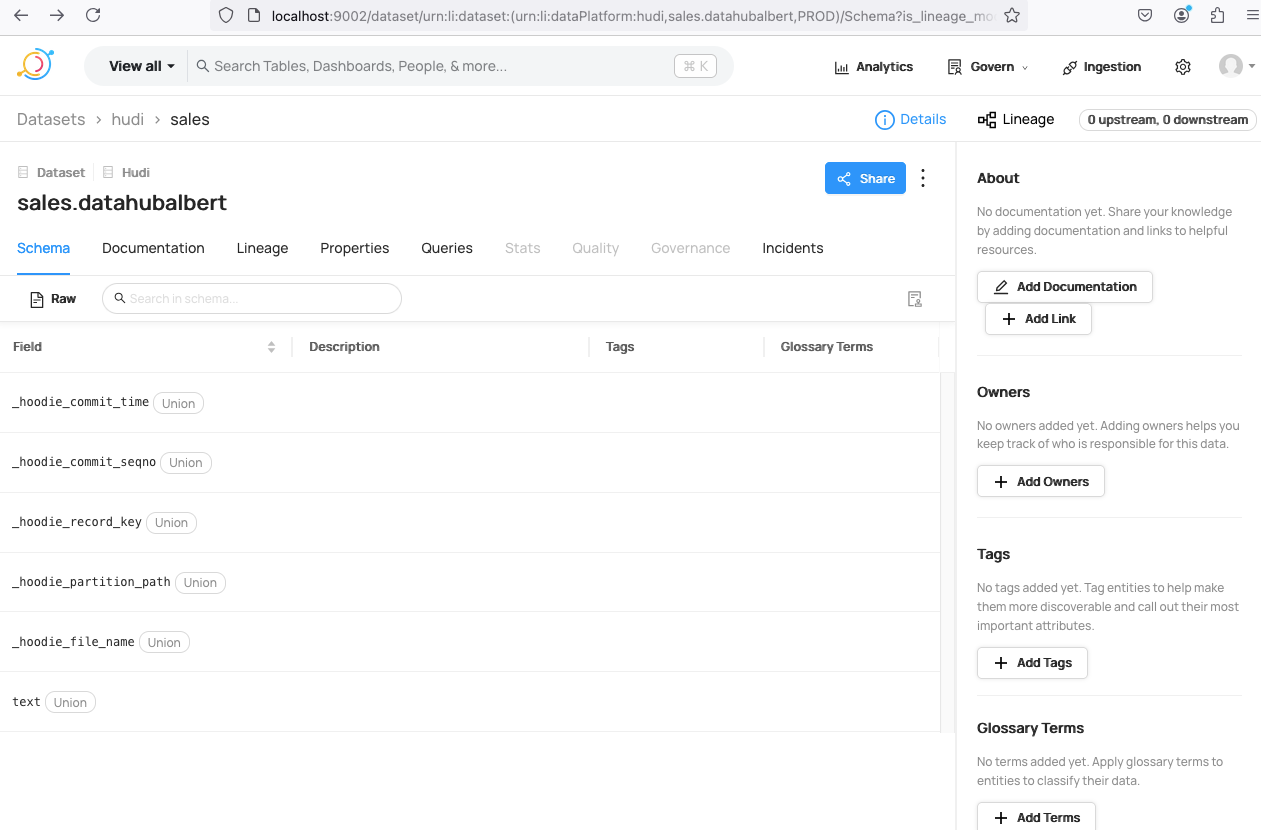The height and width of the screenshot is (830, 1261).
Task: Bookmark this page with star icon
Action: 1012,15
